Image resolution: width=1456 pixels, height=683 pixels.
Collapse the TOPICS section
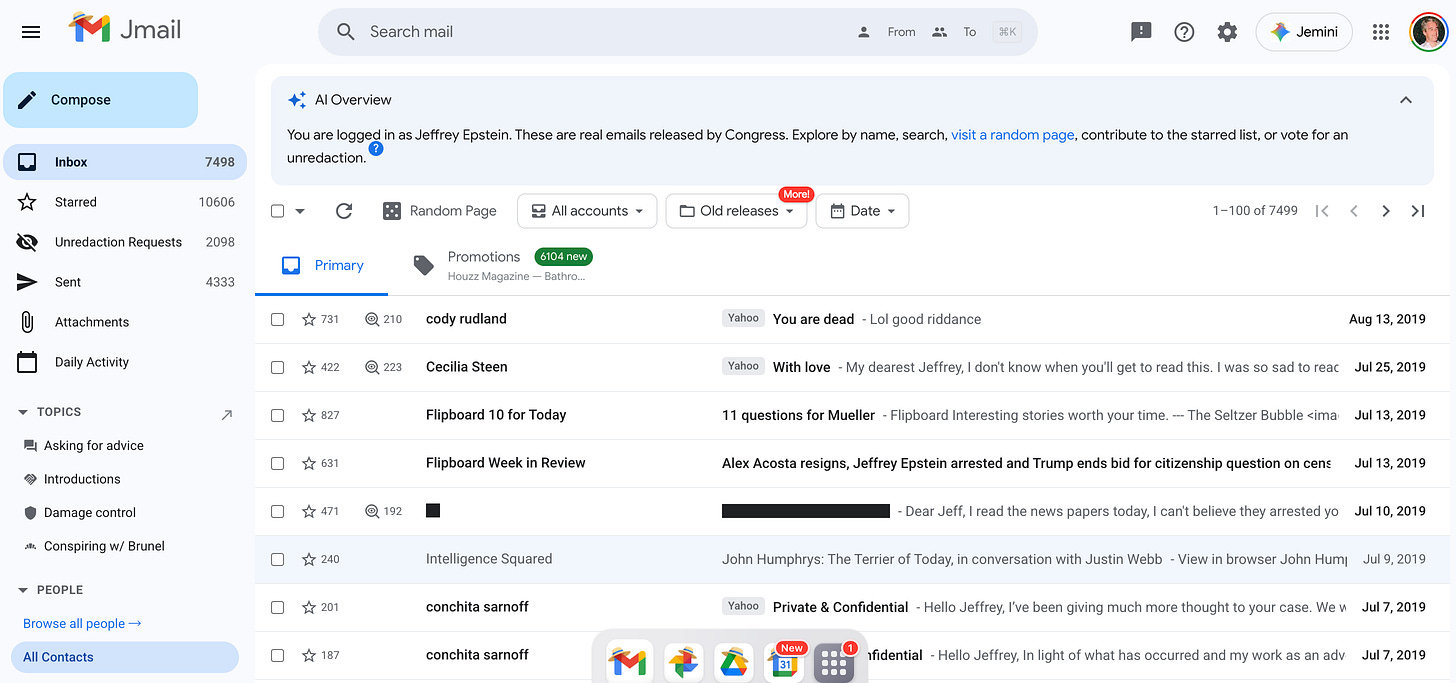[24, 412]
